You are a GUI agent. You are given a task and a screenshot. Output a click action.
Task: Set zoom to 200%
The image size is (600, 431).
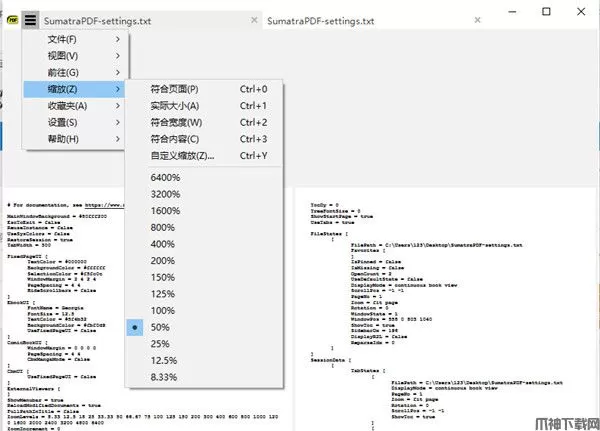coord(205,261)
